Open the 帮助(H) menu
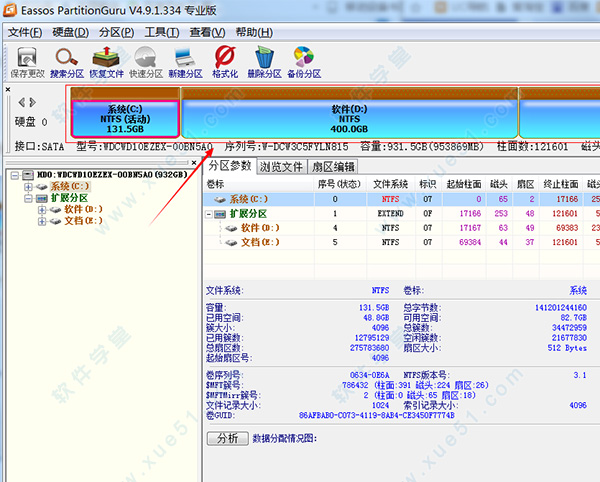The height and width of the screenshot is (482, 600). pos(254,33)
